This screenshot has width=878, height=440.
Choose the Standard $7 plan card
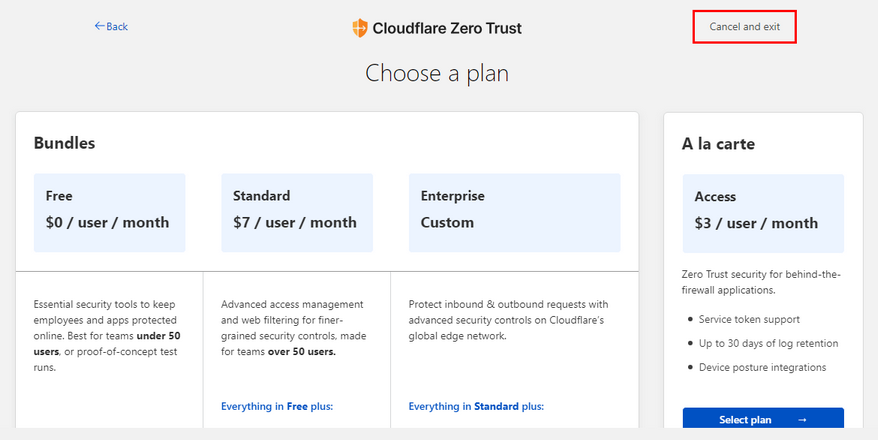[296, 212]
